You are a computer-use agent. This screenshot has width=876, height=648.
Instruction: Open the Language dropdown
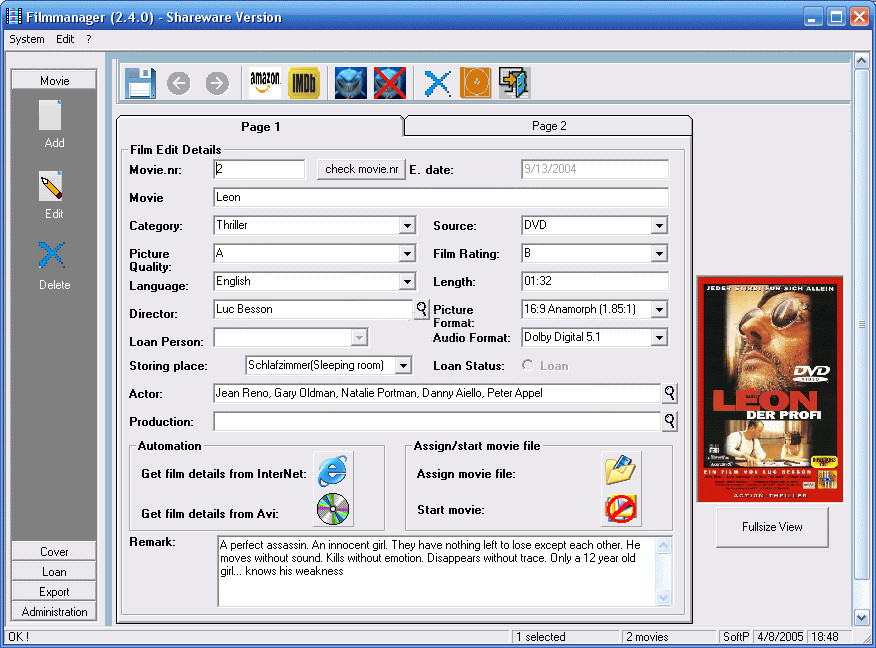[407, 282]
